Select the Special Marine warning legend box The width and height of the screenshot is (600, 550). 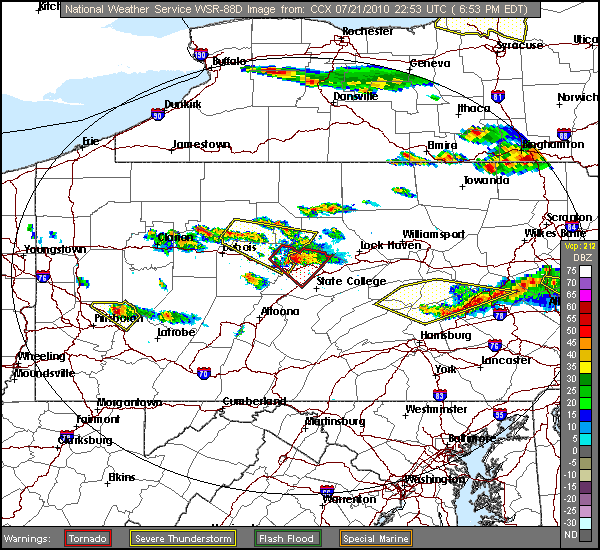pyautogui.click(x=380, y=538)
